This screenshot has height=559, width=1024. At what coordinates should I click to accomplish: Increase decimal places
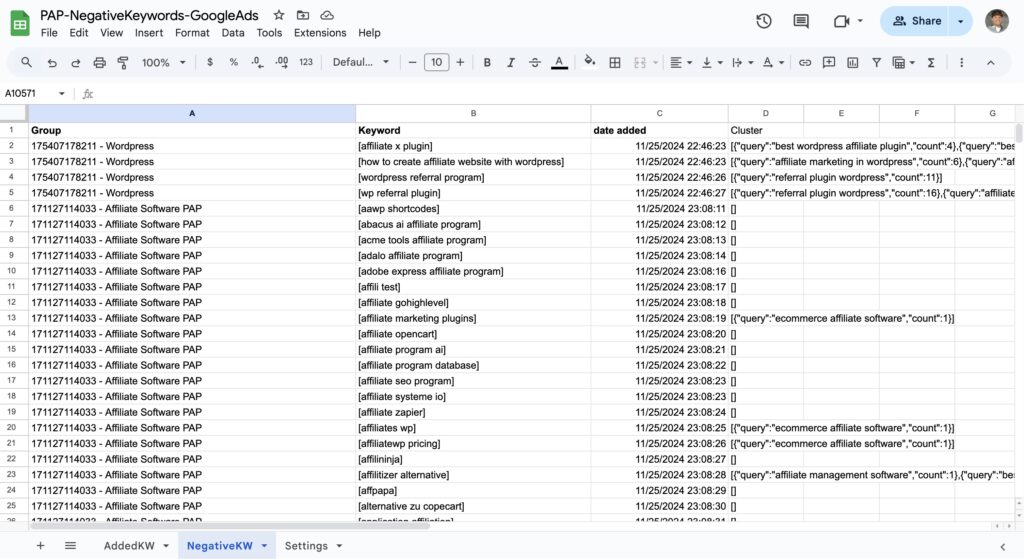tap(281, 62)
